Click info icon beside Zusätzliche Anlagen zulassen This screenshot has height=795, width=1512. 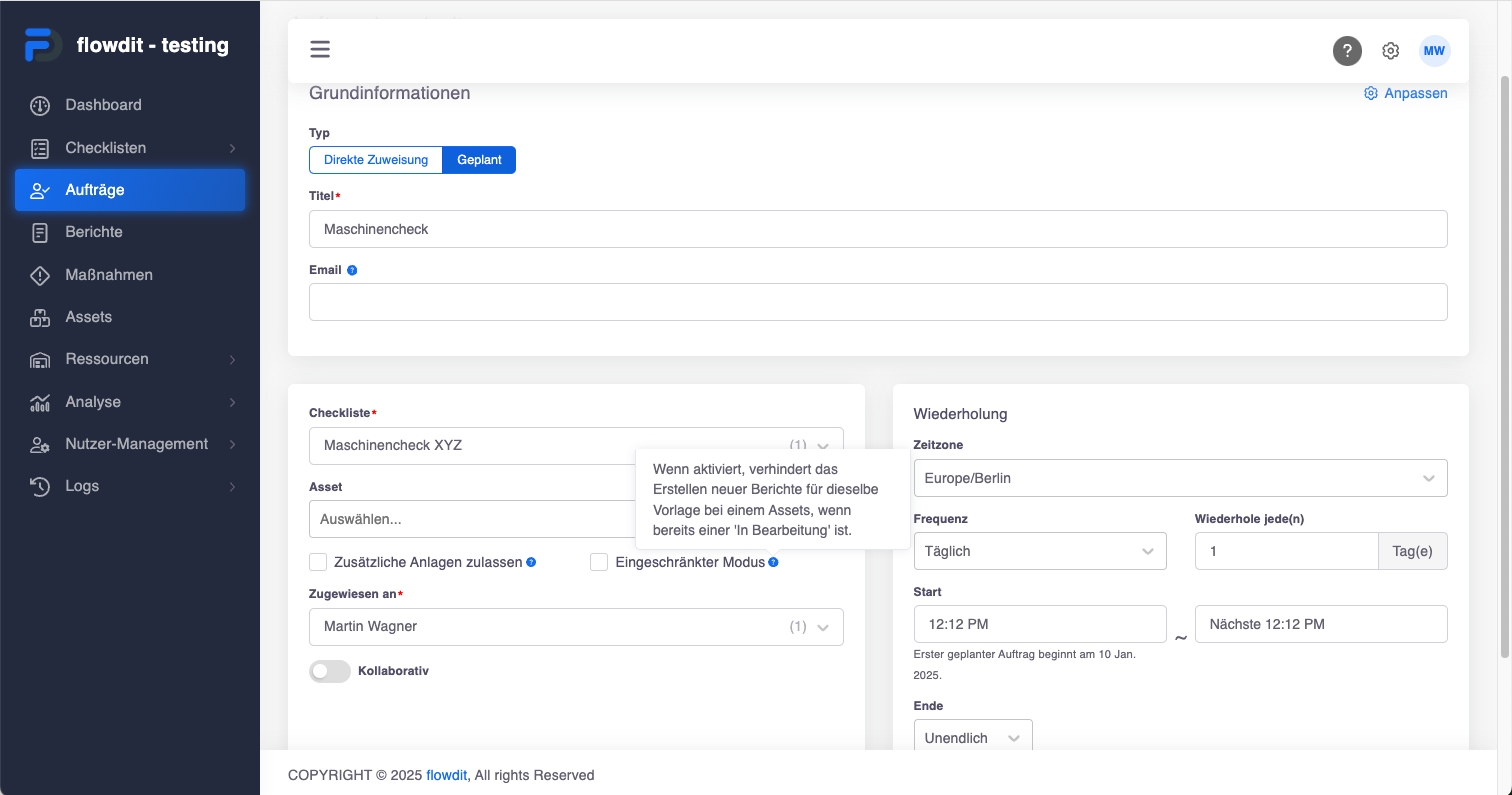531,563
